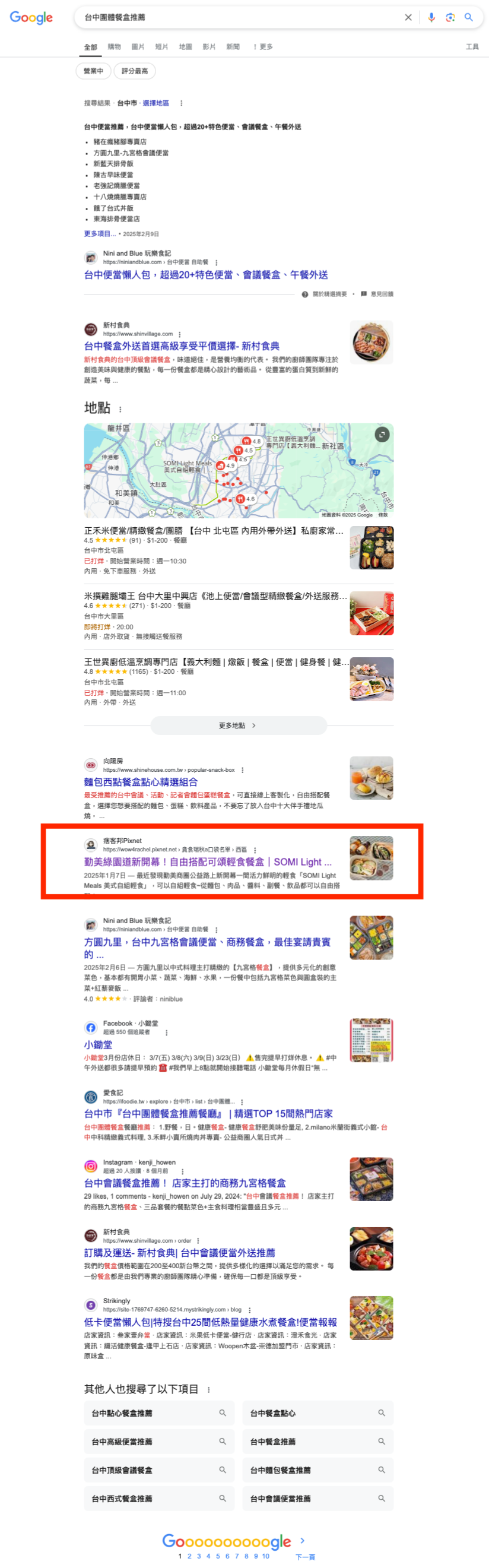This screenshot has height=1568, width=489.
Task: Click the 選擇地區 location link
Action: point(155,103)
